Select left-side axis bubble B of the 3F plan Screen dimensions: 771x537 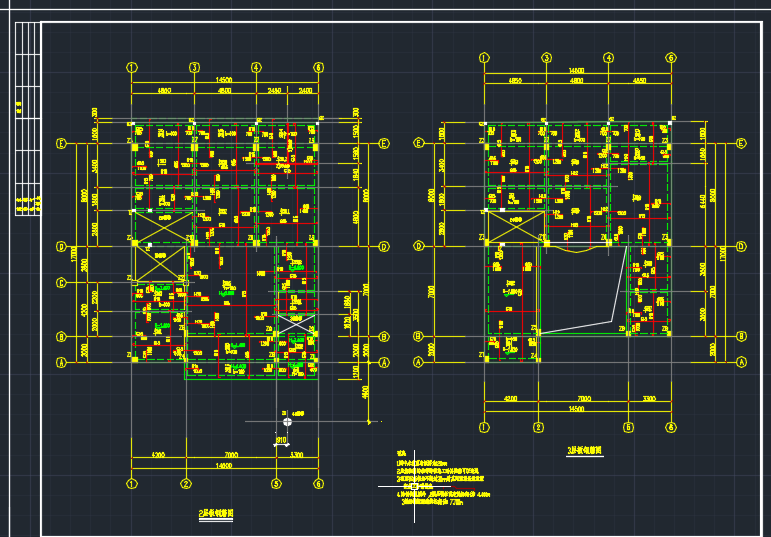pos(418,336)
